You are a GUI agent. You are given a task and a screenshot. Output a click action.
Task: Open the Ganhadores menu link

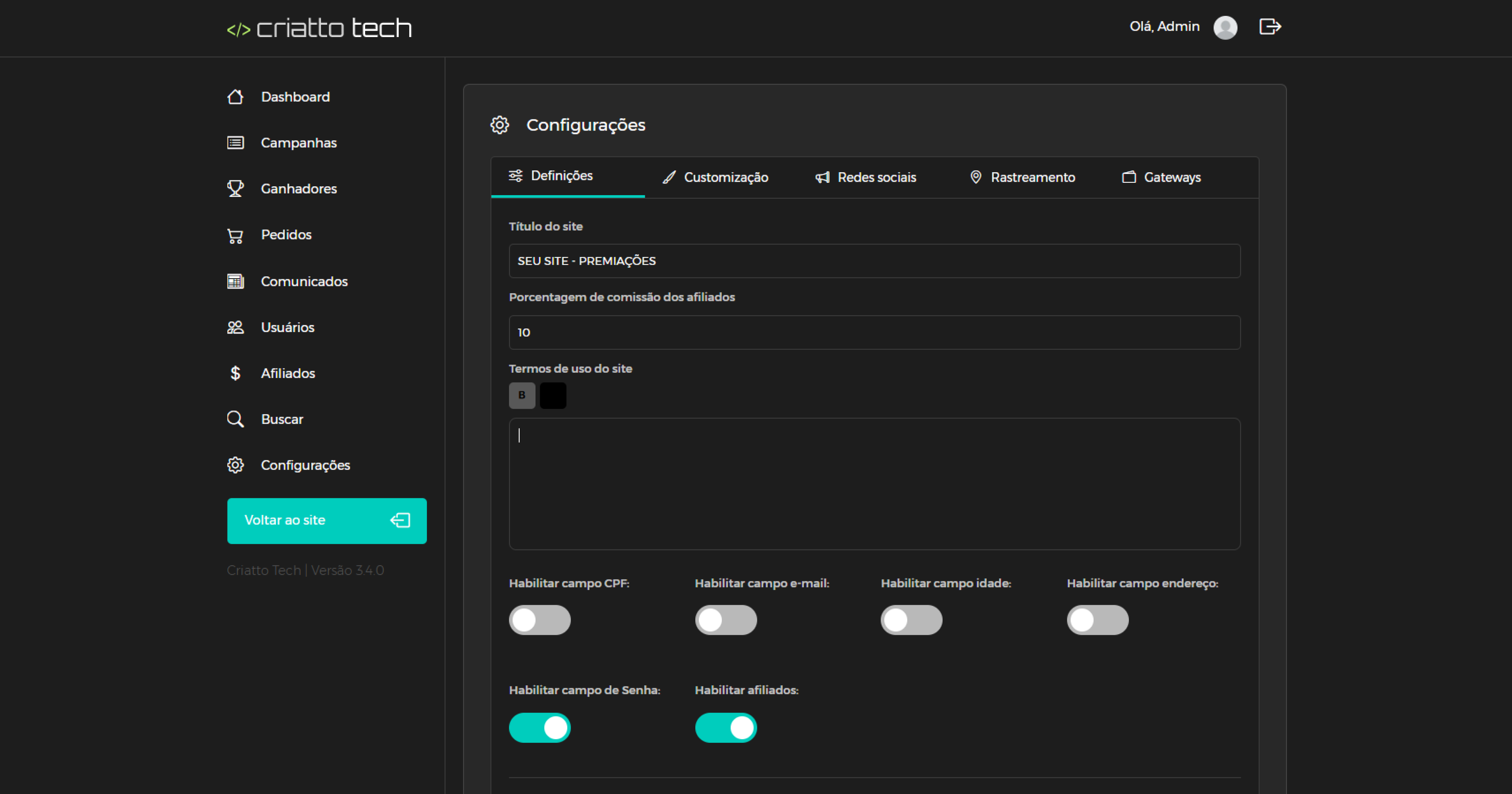click(299, 188)
